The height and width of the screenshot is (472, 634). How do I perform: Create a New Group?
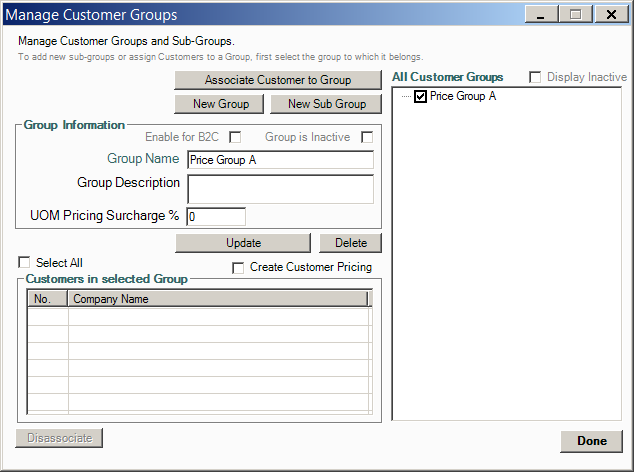pyautogui.click(x=219, y=104)
